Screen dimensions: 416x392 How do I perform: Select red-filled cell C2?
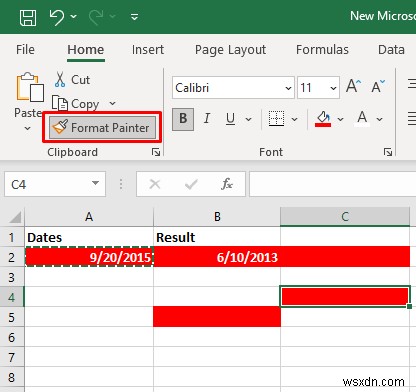(345, 257)
